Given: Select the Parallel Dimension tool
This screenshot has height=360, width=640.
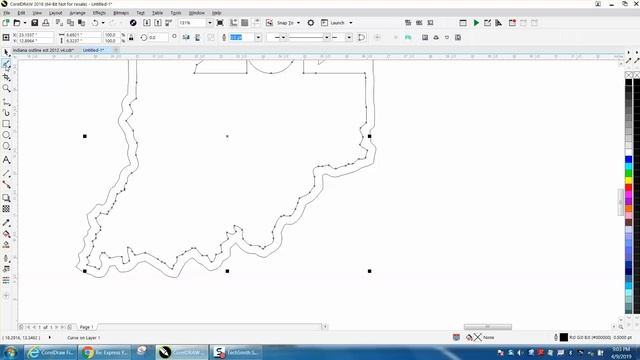Looking at the screenshot, I should pos(6,173).
